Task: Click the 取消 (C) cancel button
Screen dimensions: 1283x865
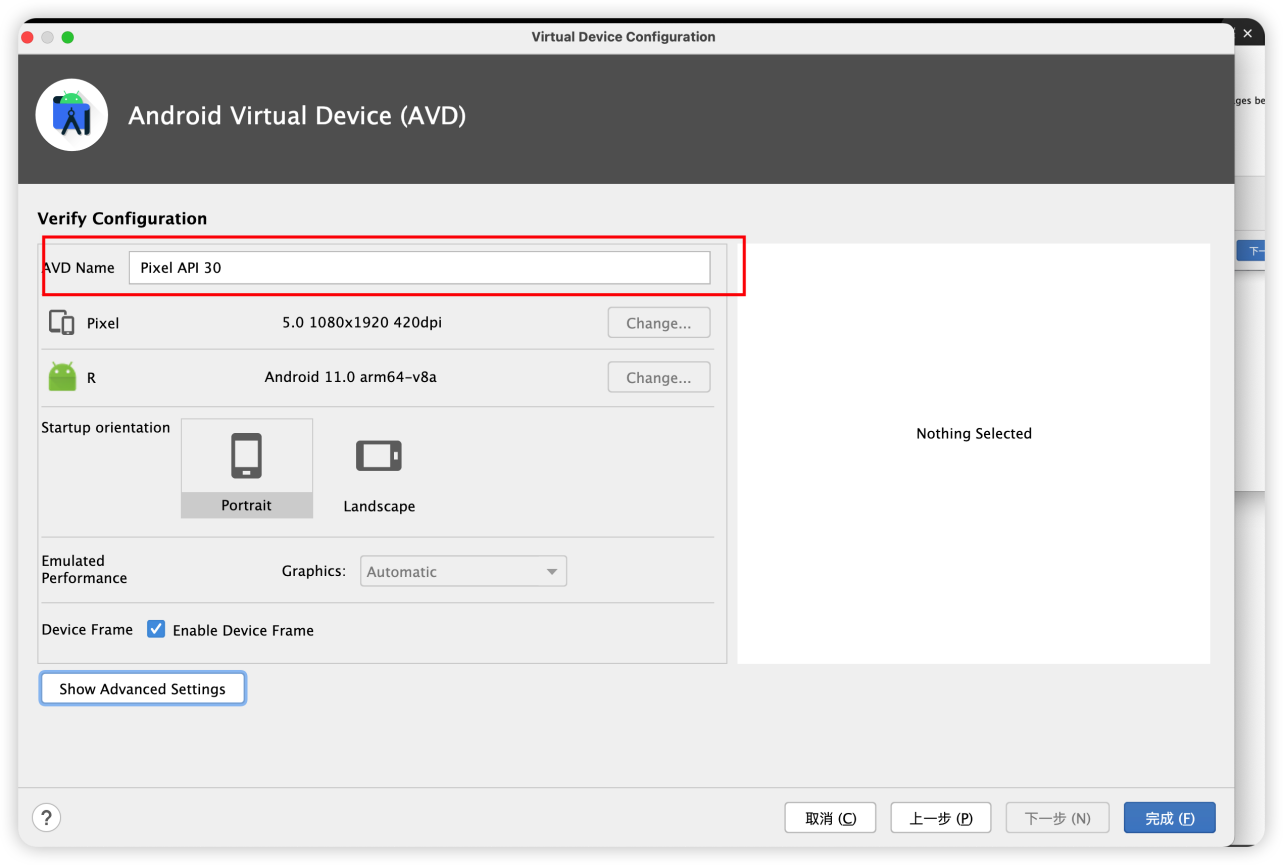Action: click(x=830, y=818)
